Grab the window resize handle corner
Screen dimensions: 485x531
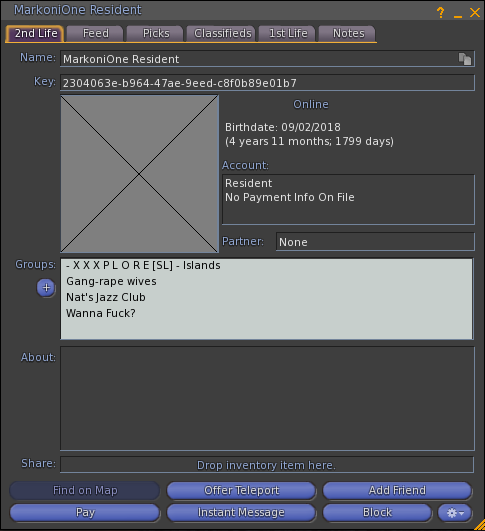479,525
